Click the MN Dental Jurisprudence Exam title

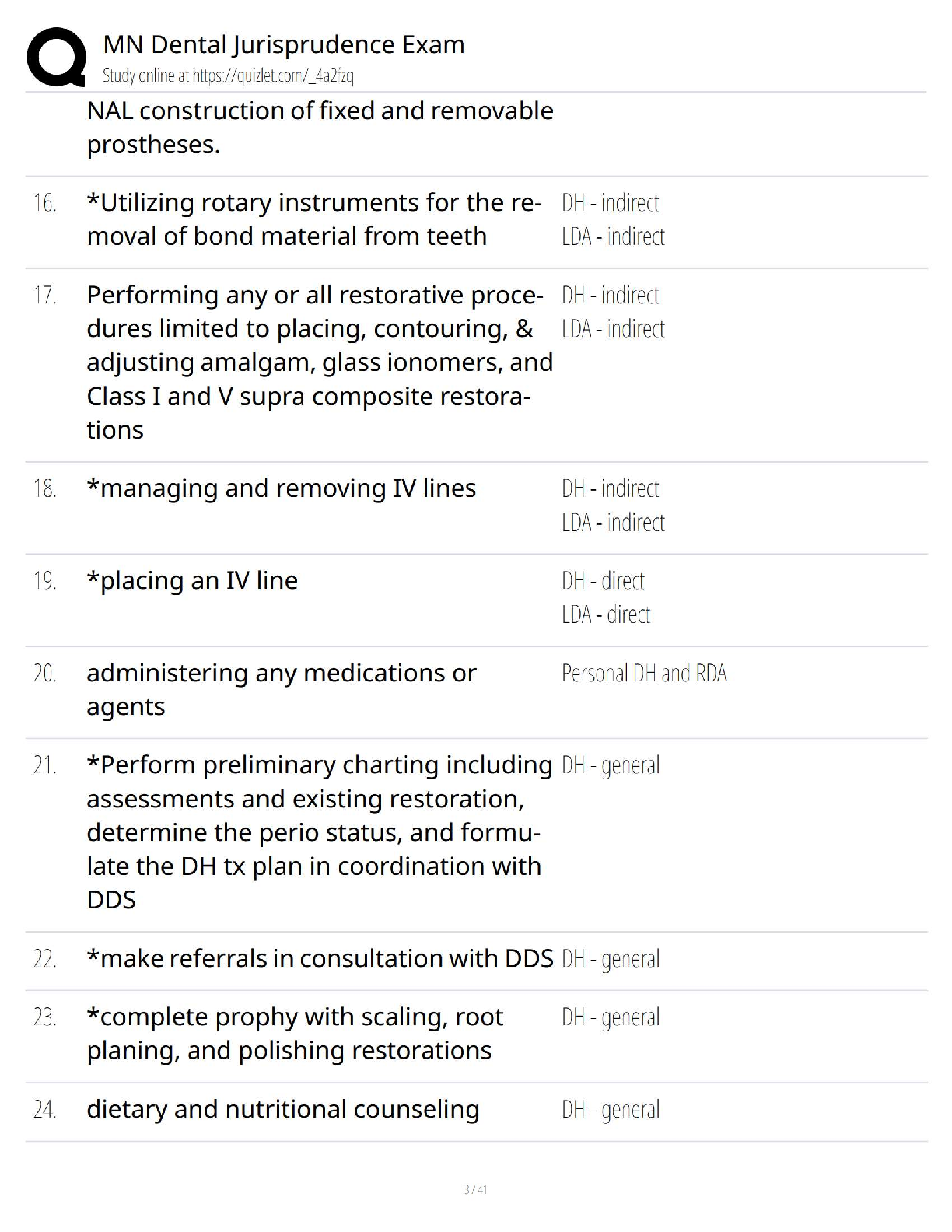point(284,45)
